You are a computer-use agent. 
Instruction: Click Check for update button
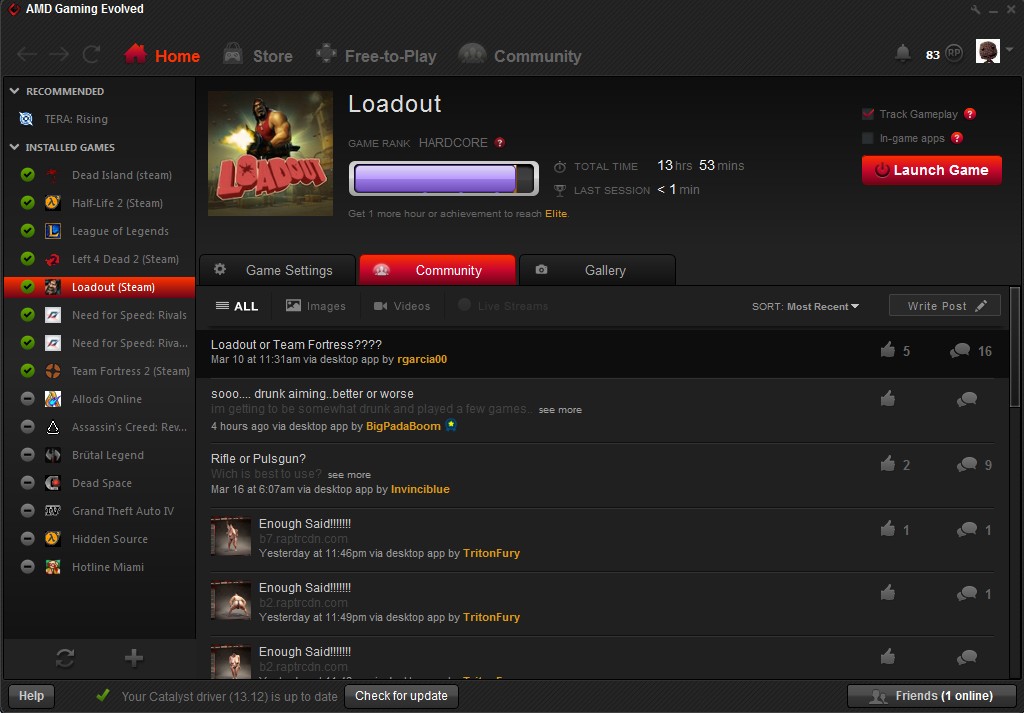tap(401, 695)
